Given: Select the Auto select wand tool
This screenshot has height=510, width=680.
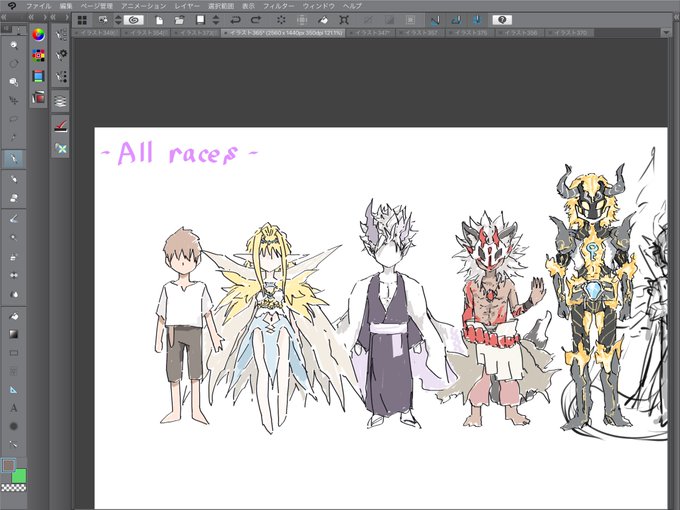Looking at the screenshot, I should (x=14, y=138).
